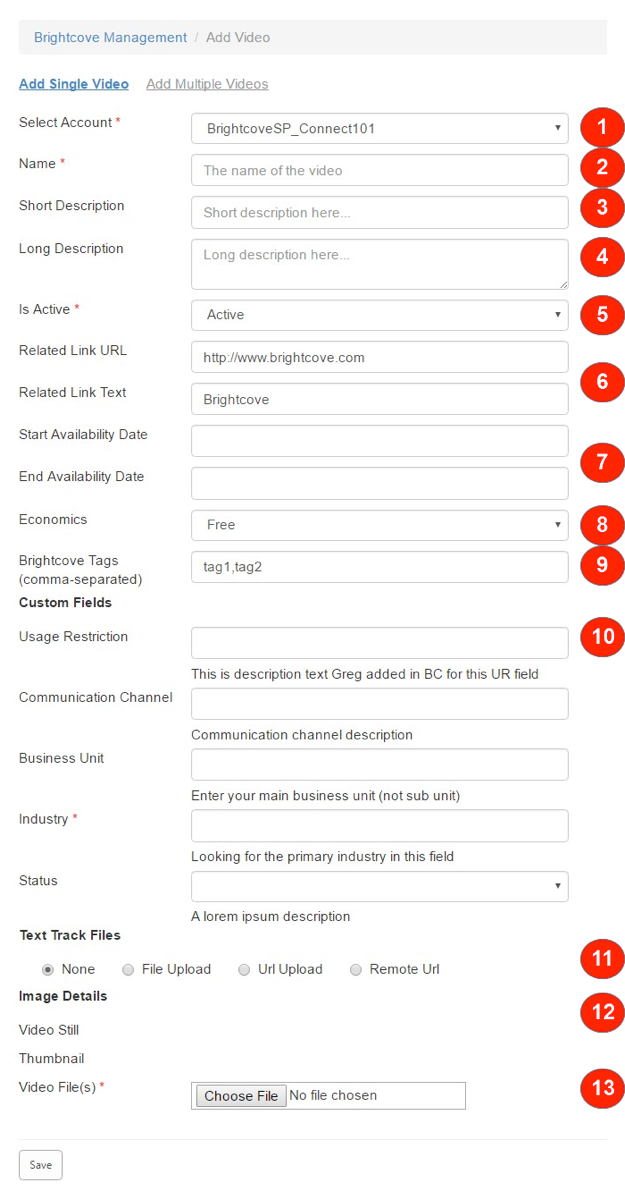Focus the video Name input field
The width and height of the screenshot is (625, 1200).
pyautogui.click(x=379, y=170)
